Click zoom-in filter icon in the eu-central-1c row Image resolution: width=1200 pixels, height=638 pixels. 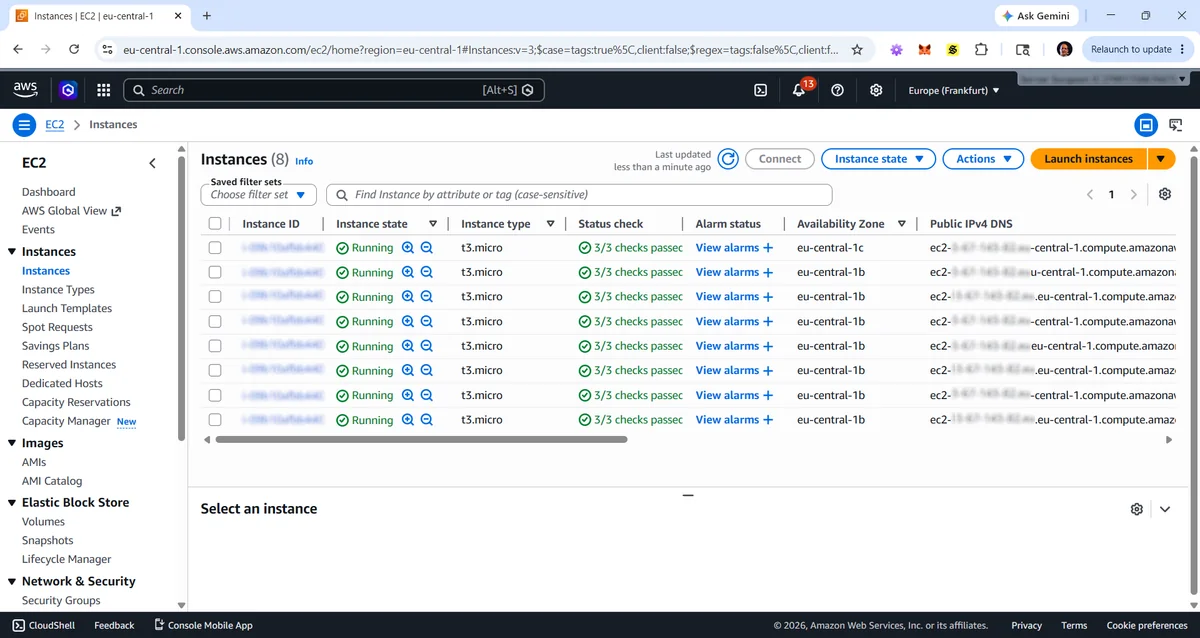[x=408, y=247]
